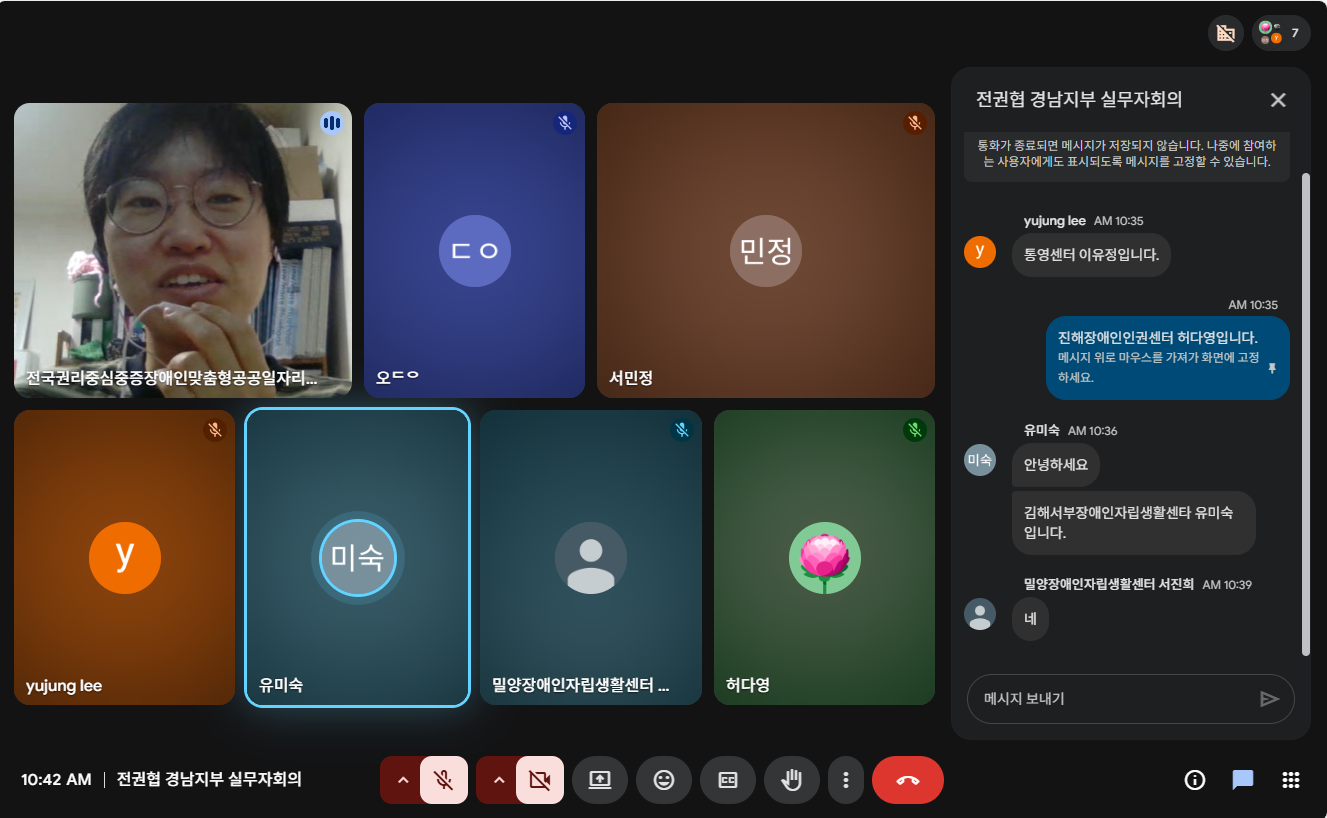
Task: Toggle the chat panel icon
Action: click(x=1242, y=780)
